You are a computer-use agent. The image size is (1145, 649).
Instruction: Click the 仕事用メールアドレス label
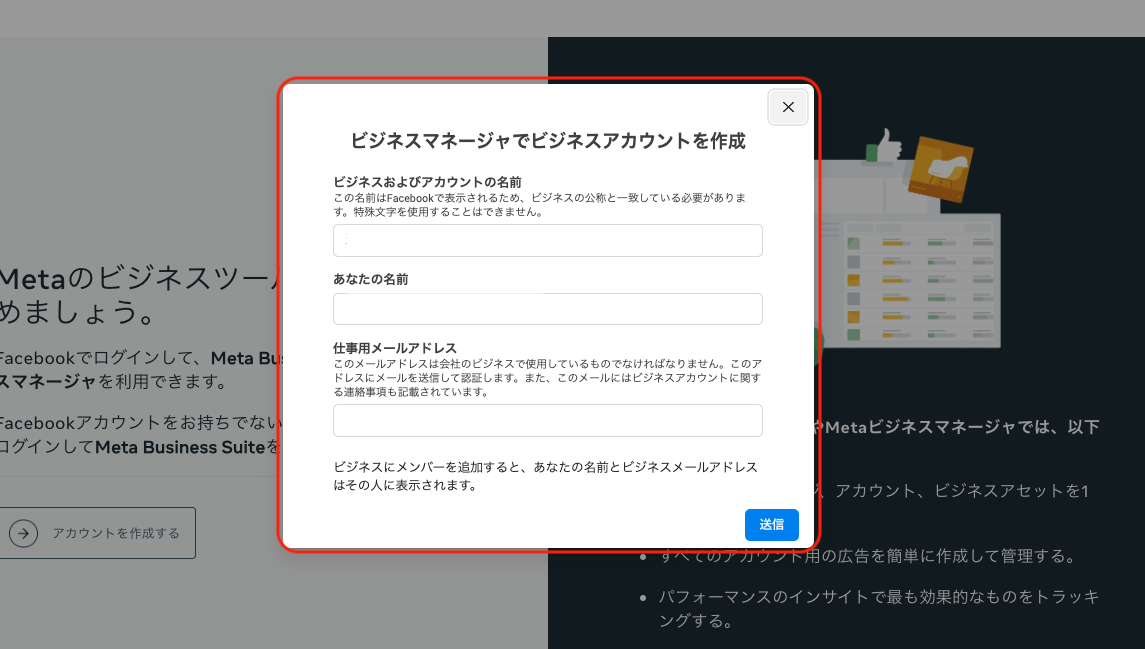(x=394, y=347)
